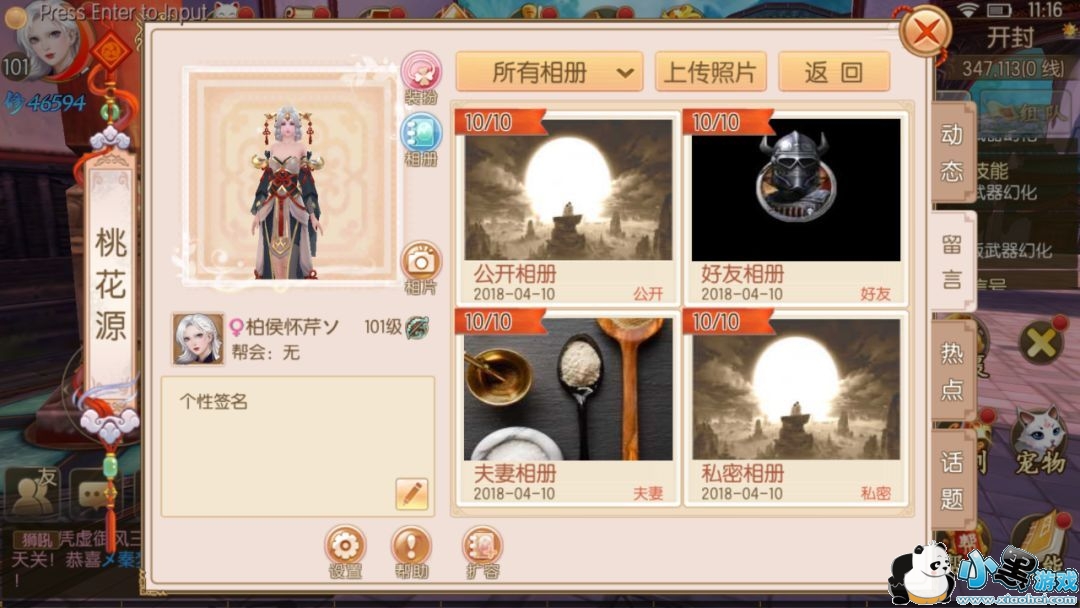Open the 装扮 dress-up icon
This screenshot has height=608, width=1080.
tap(421, 77)
